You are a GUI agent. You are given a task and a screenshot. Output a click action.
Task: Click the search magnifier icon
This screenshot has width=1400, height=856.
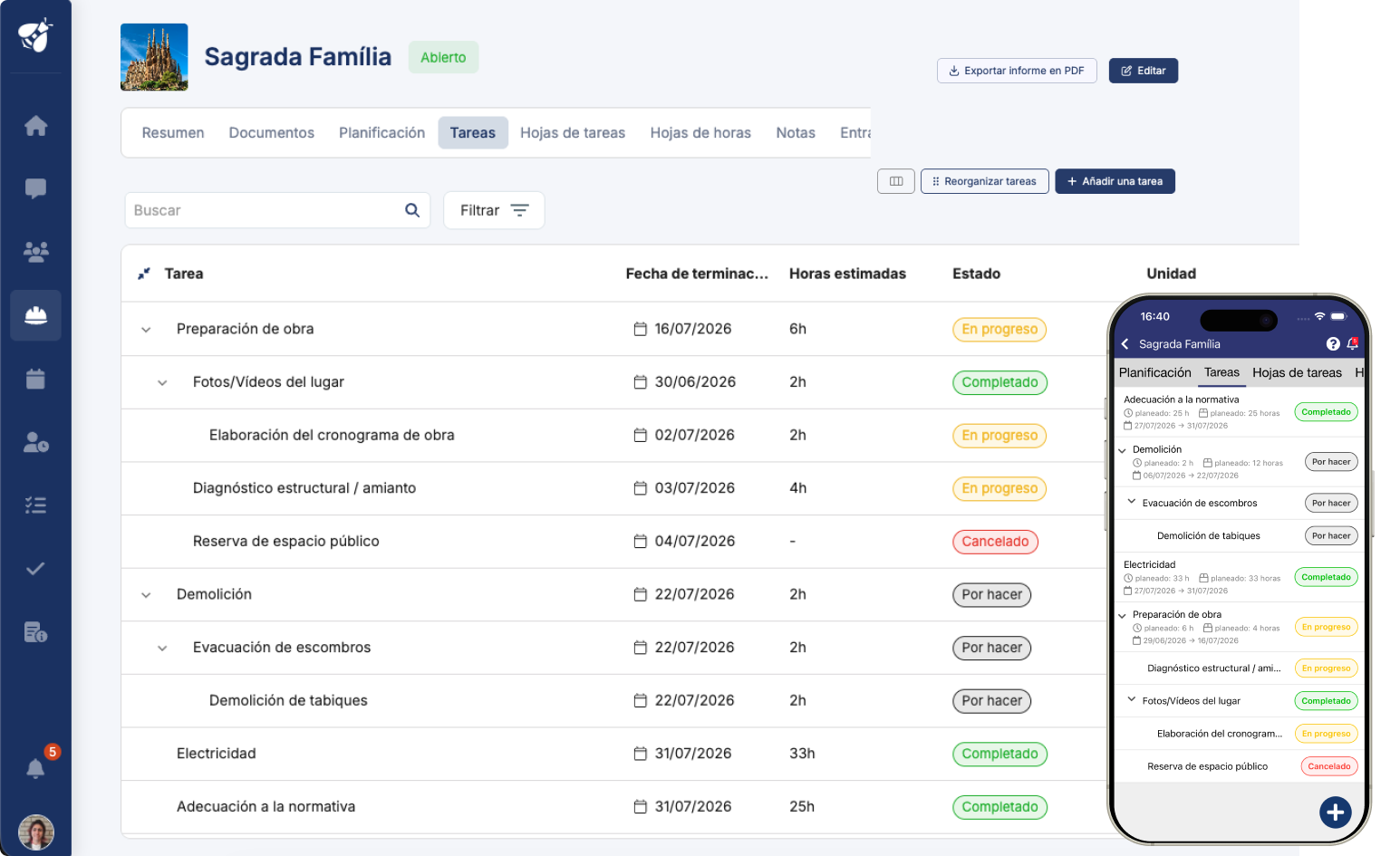(x=412, y=210)
